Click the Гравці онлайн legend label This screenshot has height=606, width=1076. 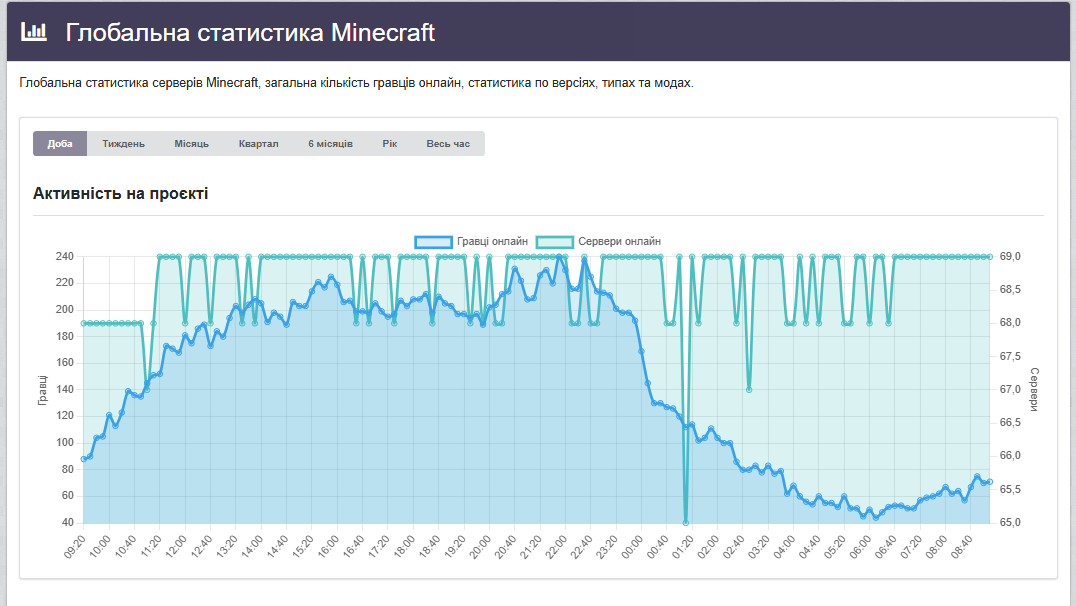click(x=492, y=242)
